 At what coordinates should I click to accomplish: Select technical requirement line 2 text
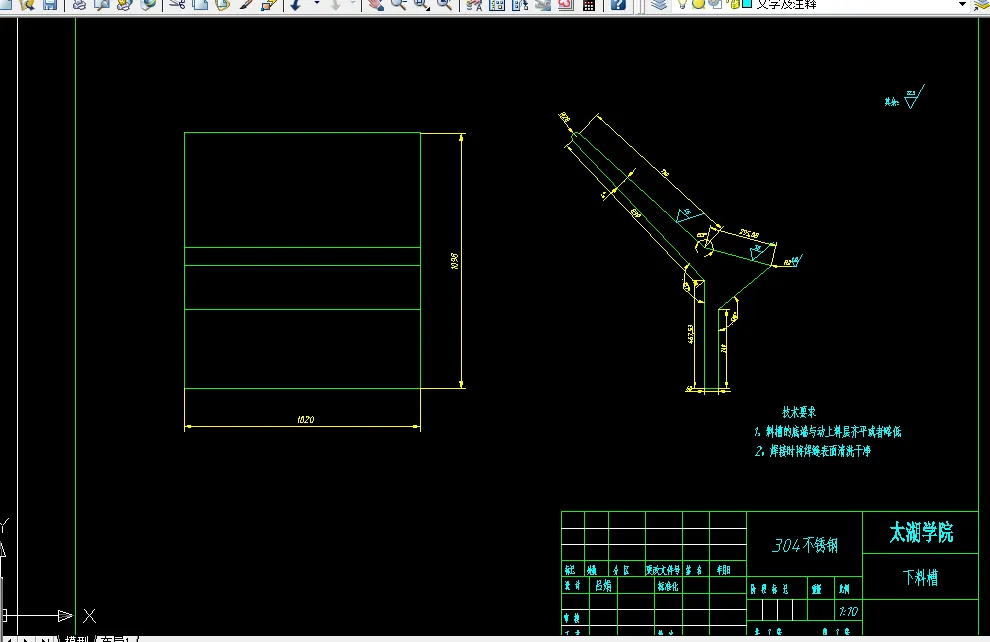pyautogui.click(x=813, y=451)
